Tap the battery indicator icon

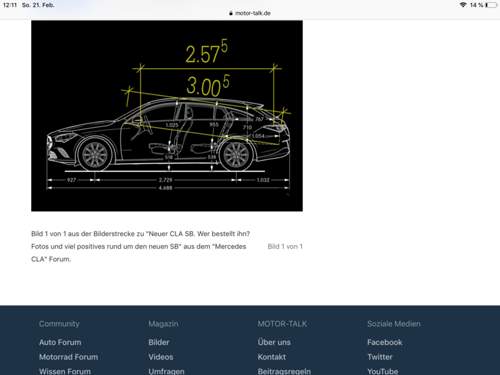click(491, 5)
